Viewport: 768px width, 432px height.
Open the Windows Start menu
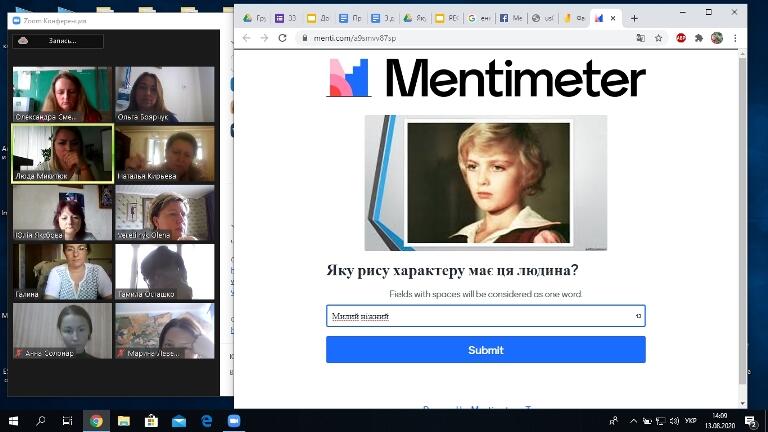[x=13, y=421]
